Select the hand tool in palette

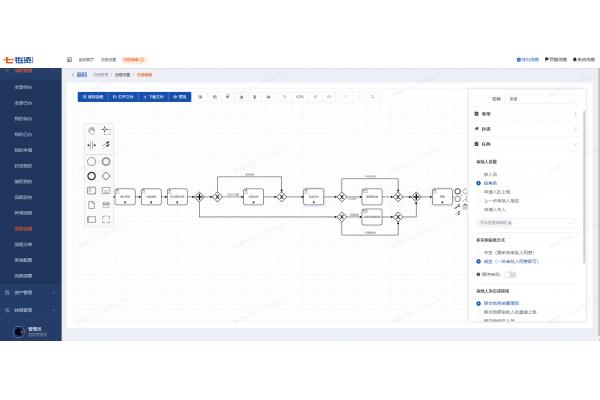point(92,130)
